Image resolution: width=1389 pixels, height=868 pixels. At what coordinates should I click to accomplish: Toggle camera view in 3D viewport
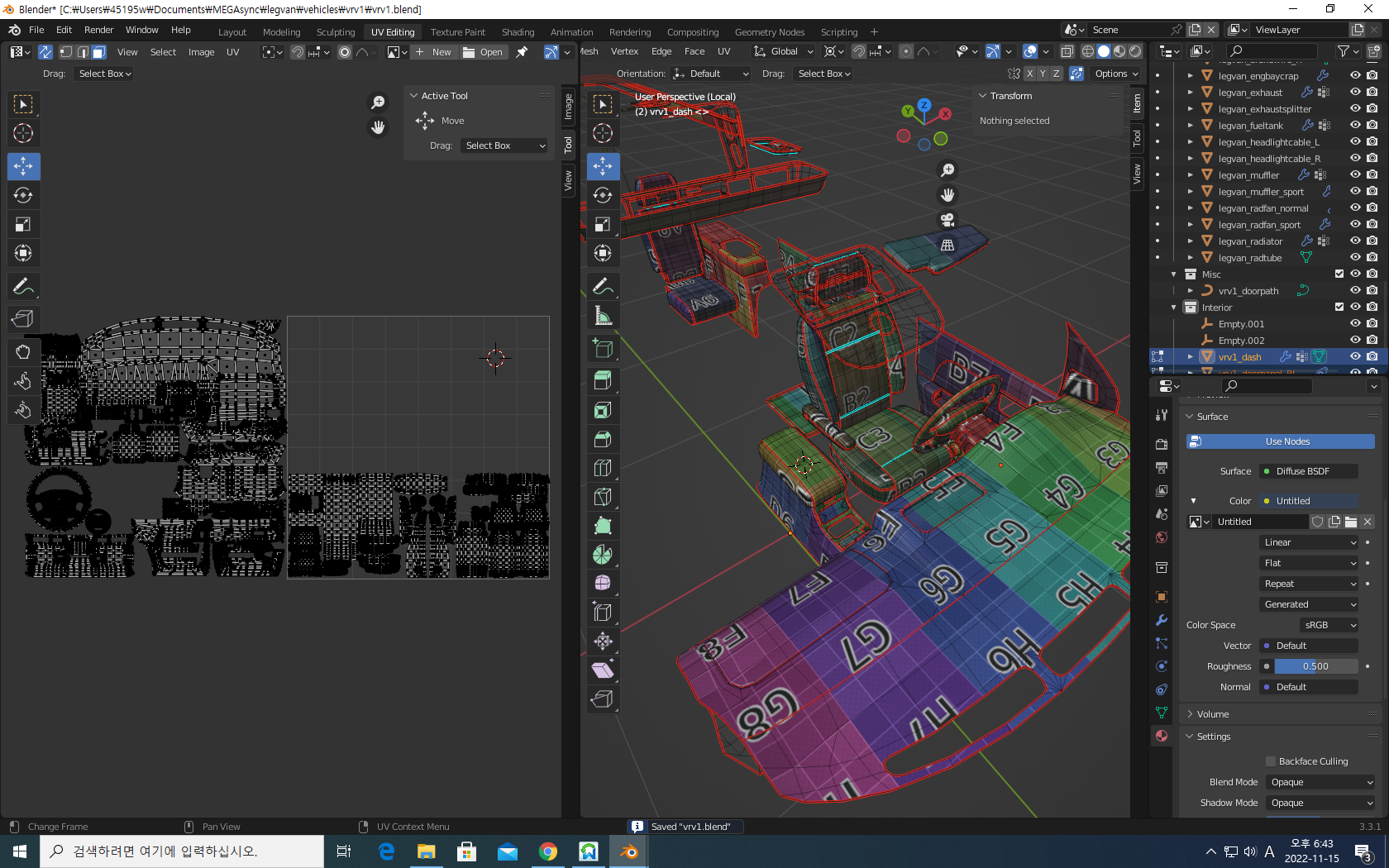(x=947, y=220)
